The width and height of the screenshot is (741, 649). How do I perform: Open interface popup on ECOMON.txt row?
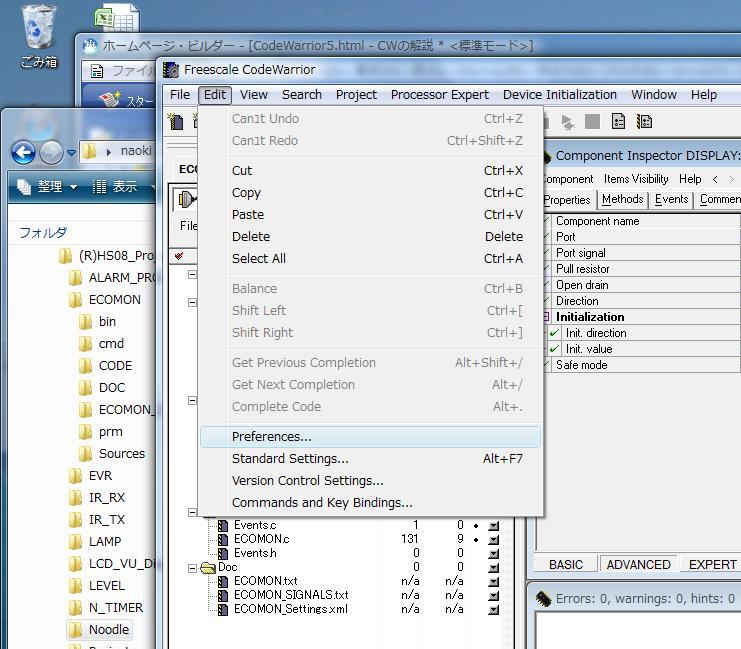pyautogui.click(x=493, y=581)
